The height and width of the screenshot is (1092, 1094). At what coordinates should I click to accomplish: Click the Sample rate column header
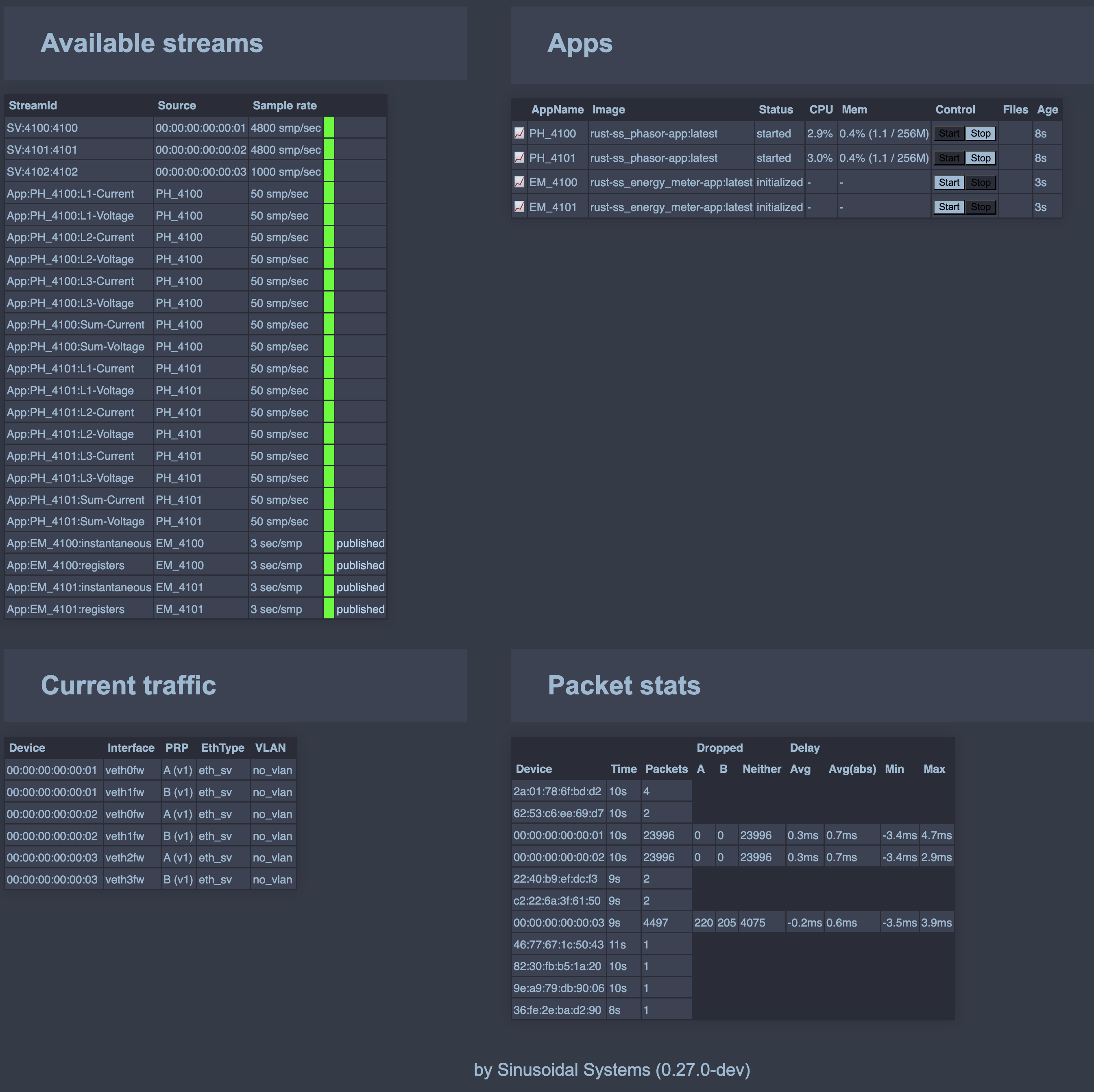[x=284, y=105]
